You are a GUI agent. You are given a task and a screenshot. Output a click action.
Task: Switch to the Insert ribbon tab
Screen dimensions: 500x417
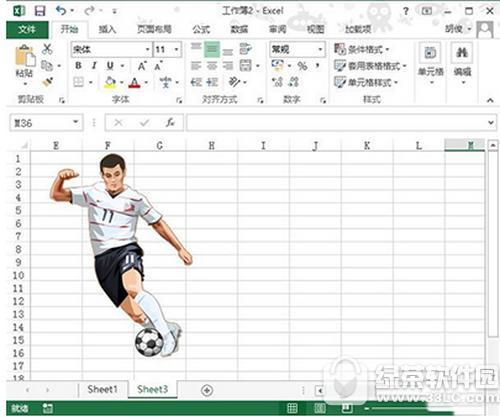107,29
